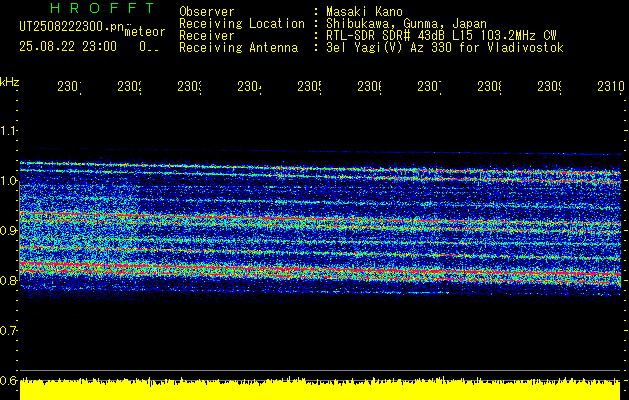Click the date stamp 25.08.22 23:00
629x400 pixels.
coord(68,46)
